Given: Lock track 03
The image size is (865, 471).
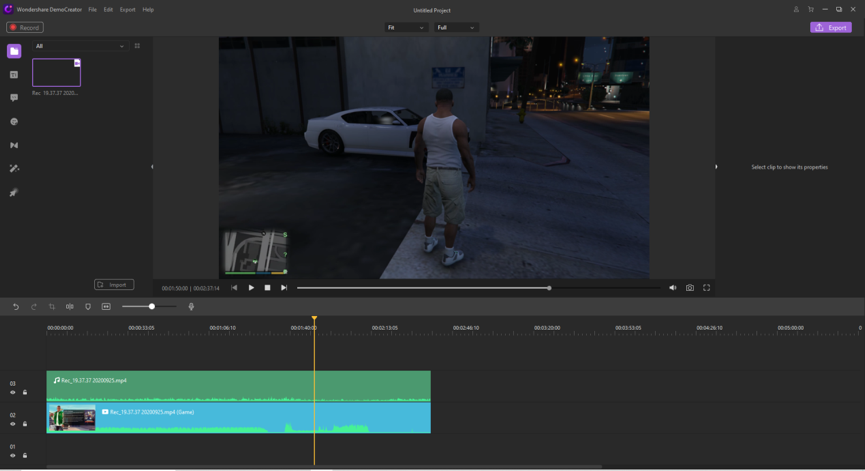Looking at the screenshot, I should [x=25, y=393].
